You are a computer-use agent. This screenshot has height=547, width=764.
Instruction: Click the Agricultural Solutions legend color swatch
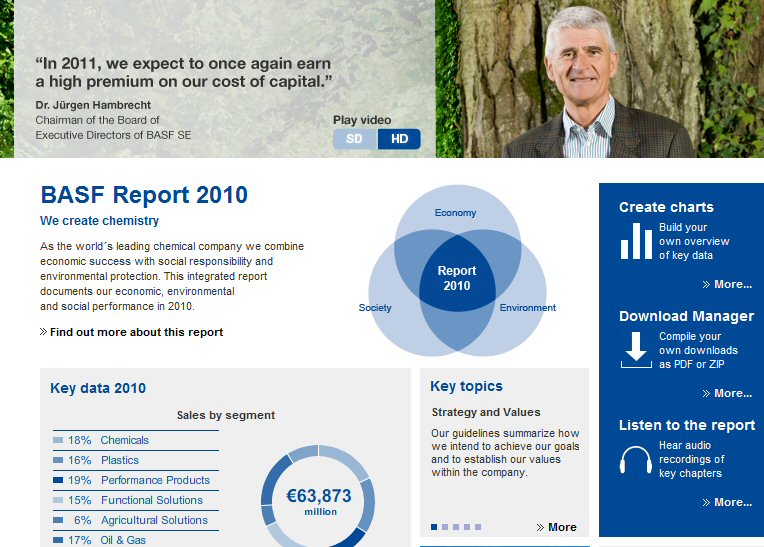click(x=58, y=520)
